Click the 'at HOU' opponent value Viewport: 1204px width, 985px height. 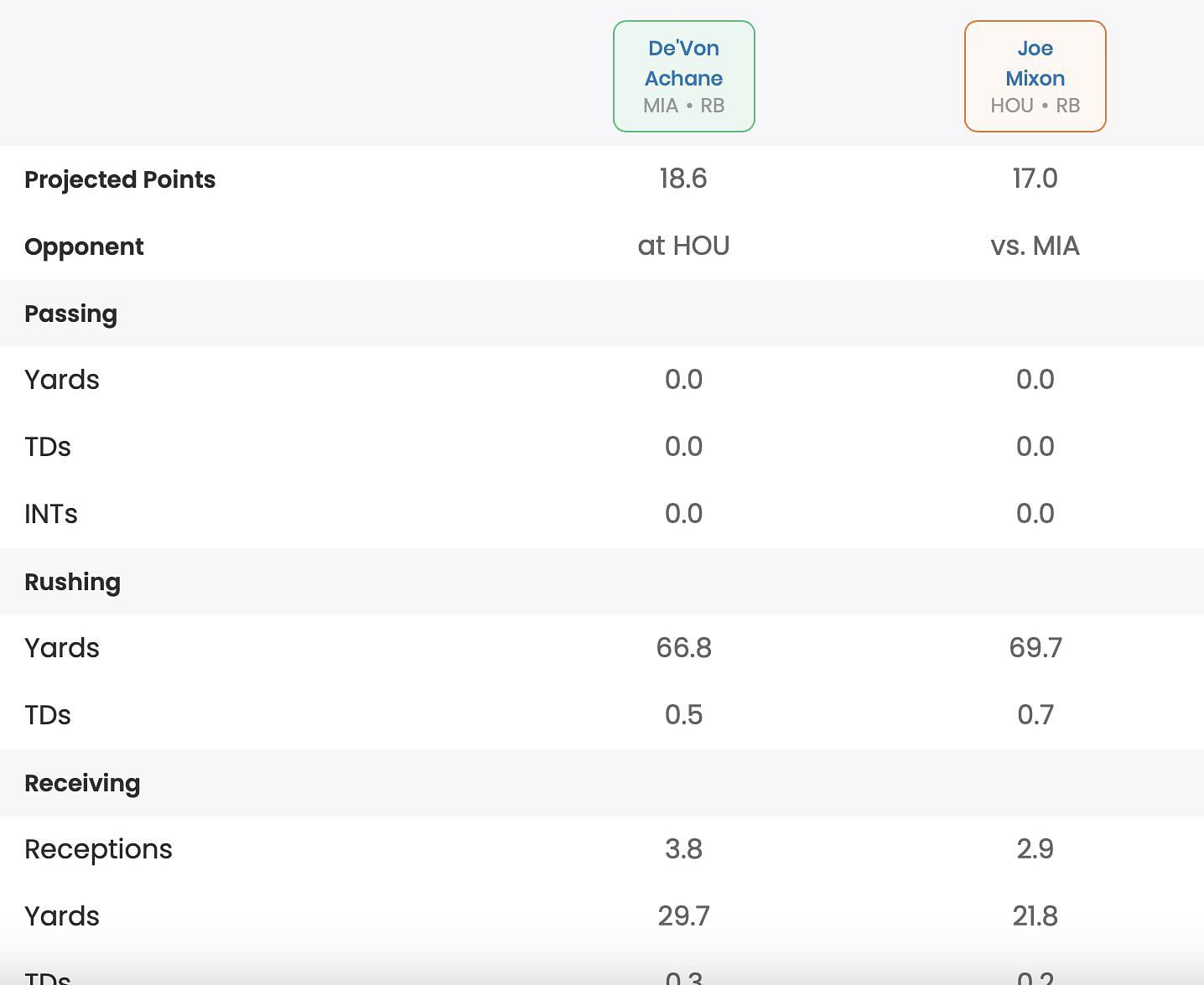coord(683,246)
